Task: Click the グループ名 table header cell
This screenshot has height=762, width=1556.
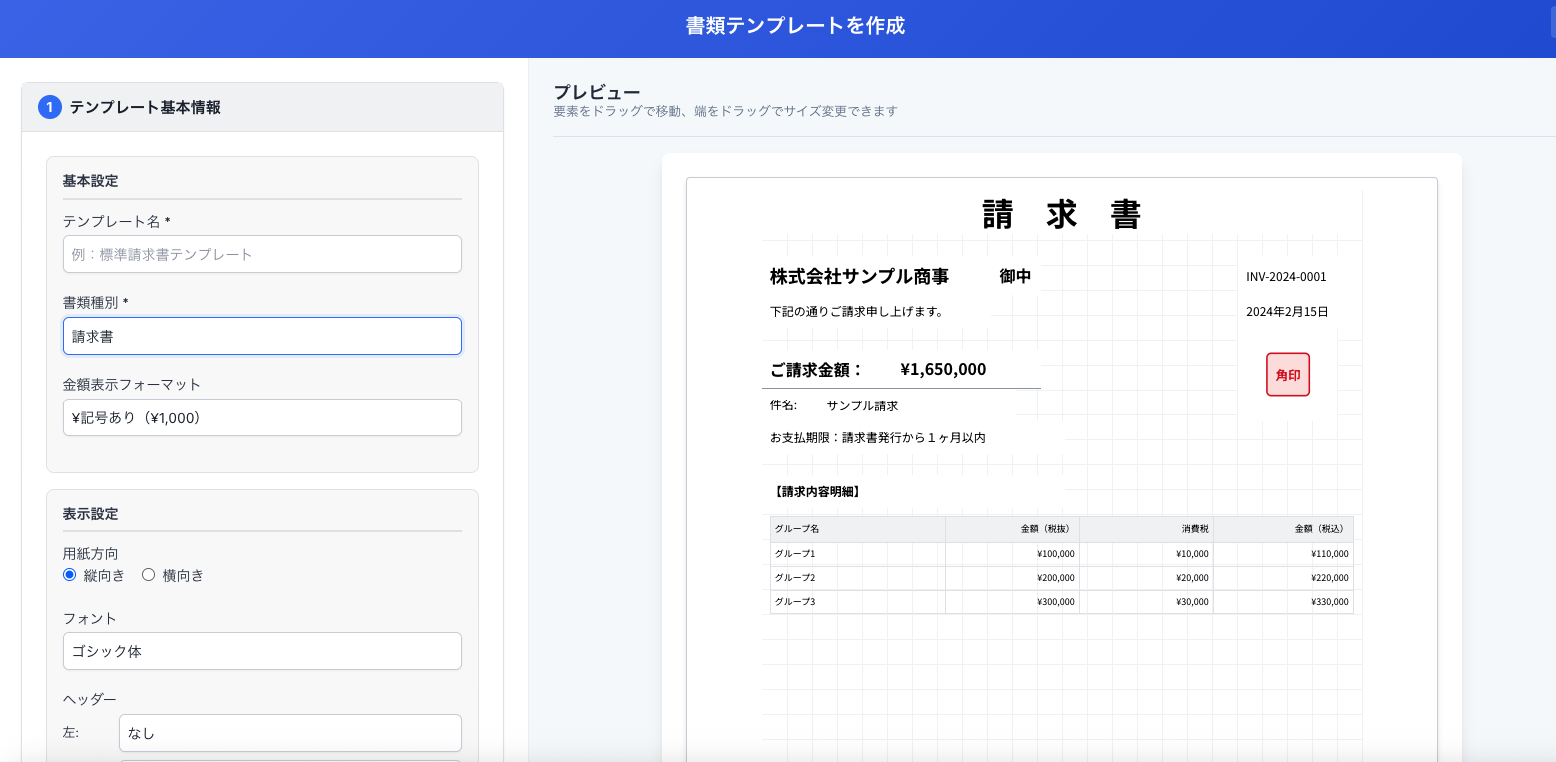Action: pyautogui.click(x=796, y=529)
